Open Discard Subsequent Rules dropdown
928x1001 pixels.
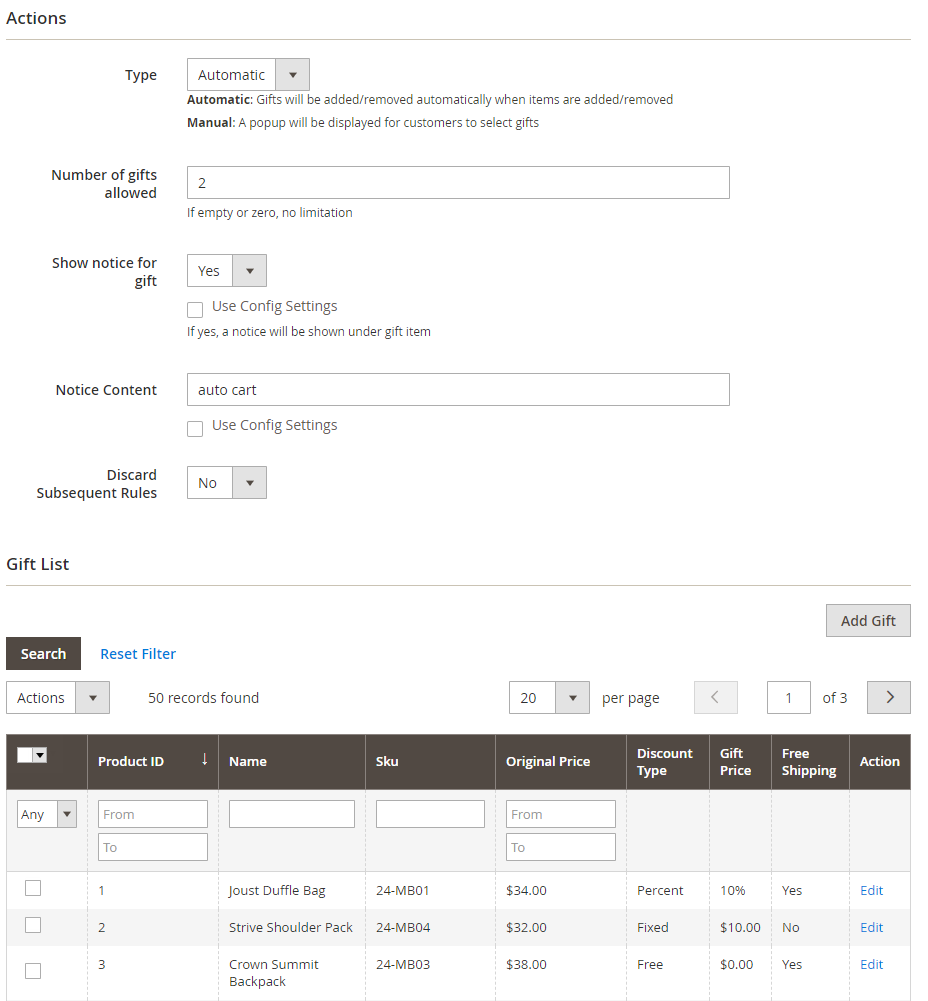(227, 483)
